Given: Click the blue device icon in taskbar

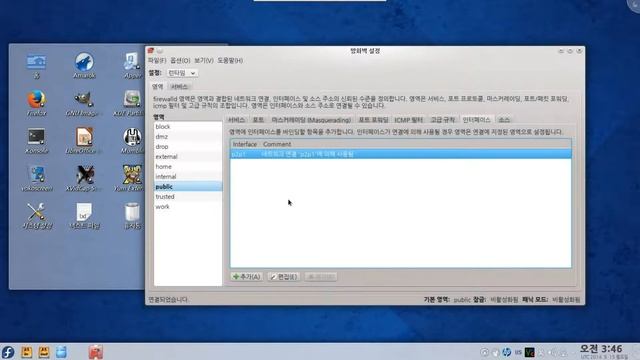Looking at the screenshot, I should coord(61,352).
